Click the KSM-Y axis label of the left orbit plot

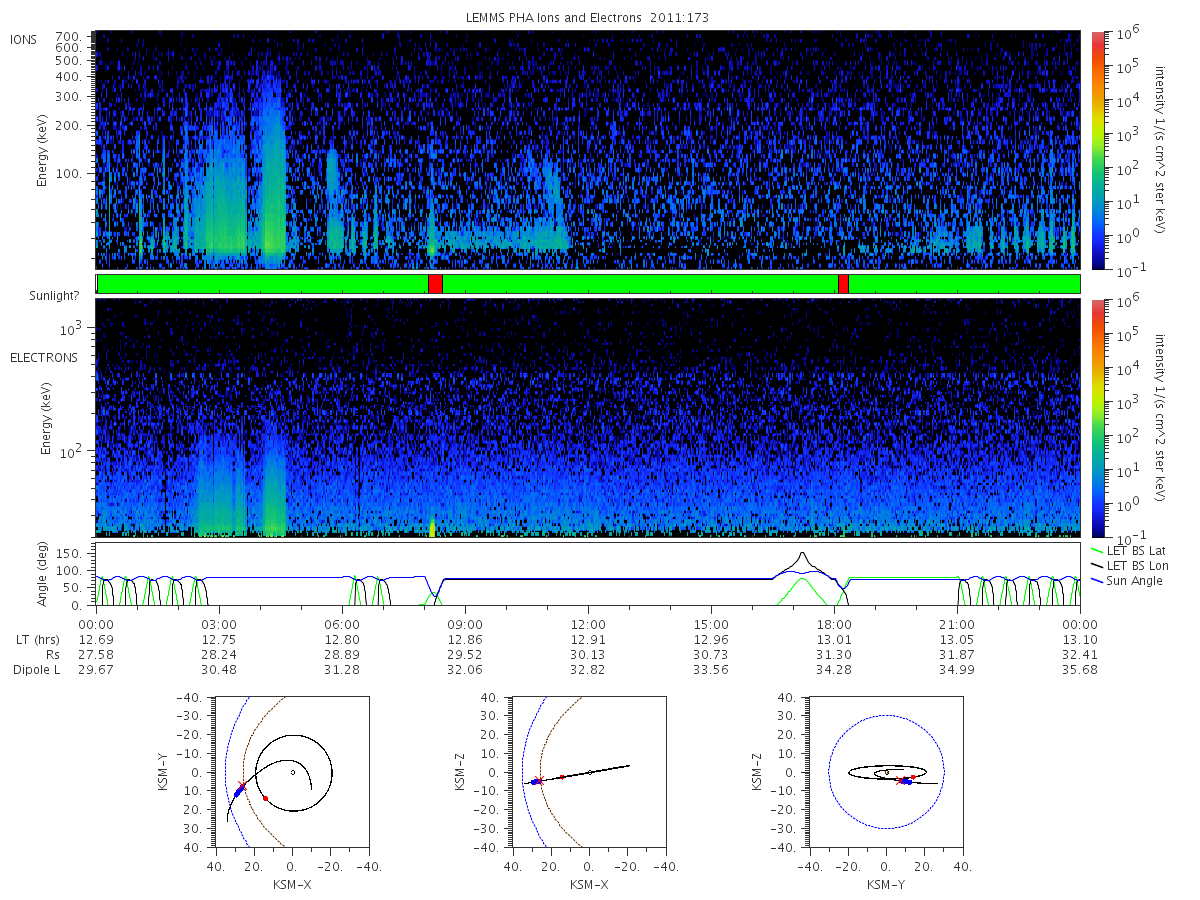(163, 773)
